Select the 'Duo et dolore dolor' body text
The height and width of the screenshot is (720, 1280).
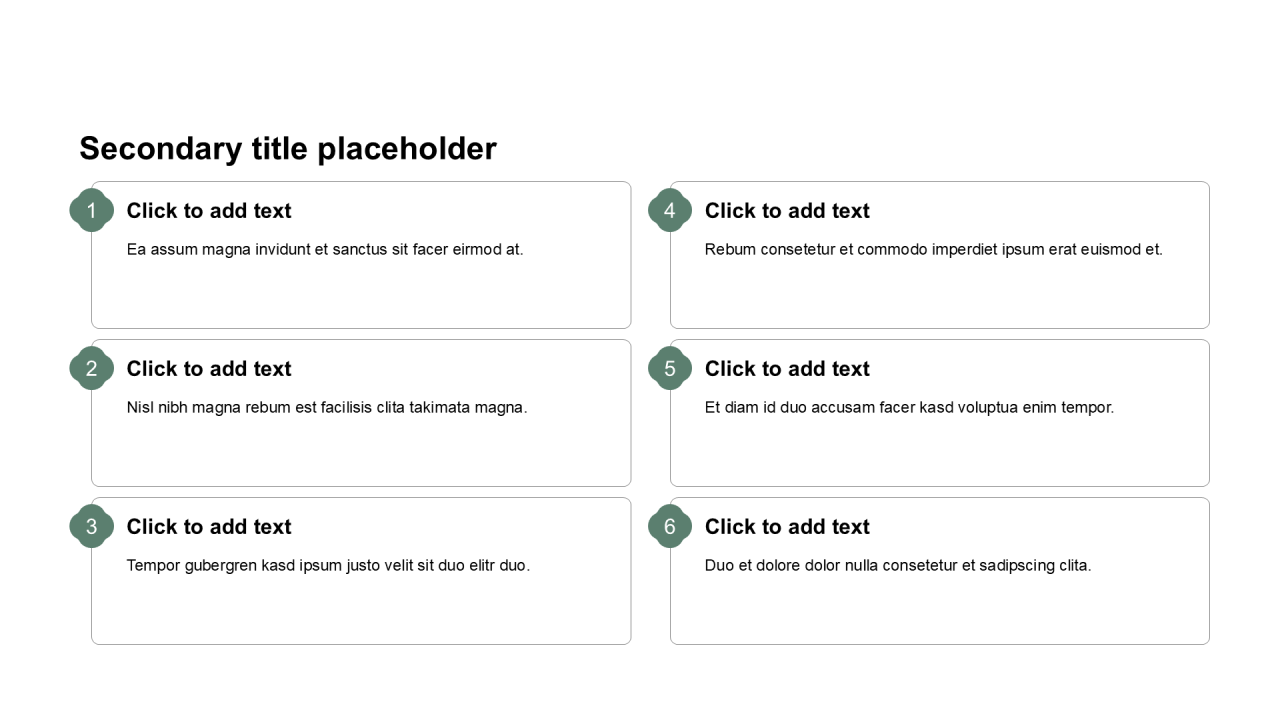pos(898,565)
